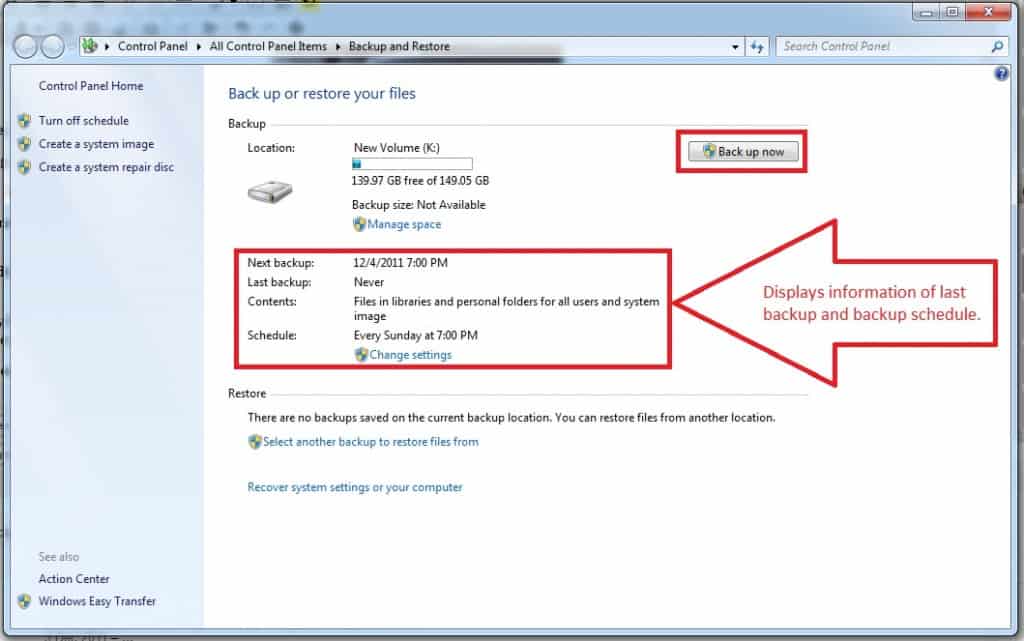Turn off schedule in left sidebar

[83, 121]
